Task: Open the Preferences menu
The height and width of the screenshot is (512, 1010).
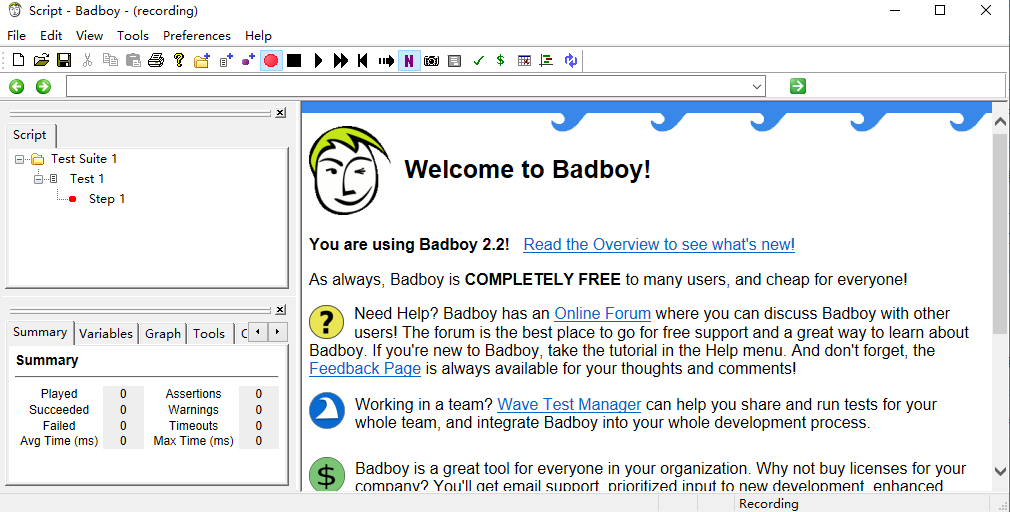Action: coord(196,35)
